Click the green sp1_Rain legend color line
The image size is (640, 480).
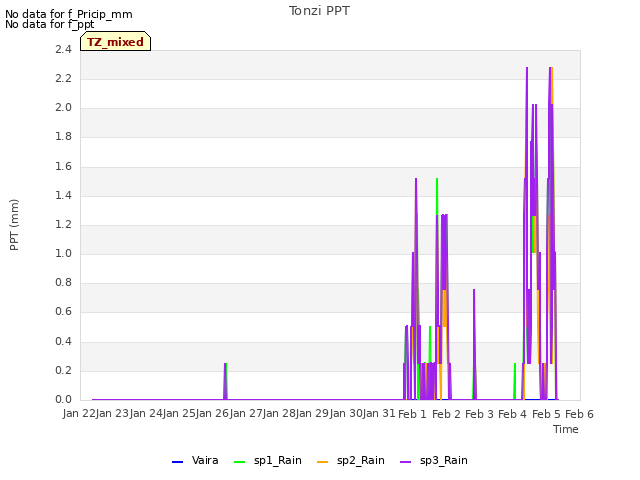240,462
